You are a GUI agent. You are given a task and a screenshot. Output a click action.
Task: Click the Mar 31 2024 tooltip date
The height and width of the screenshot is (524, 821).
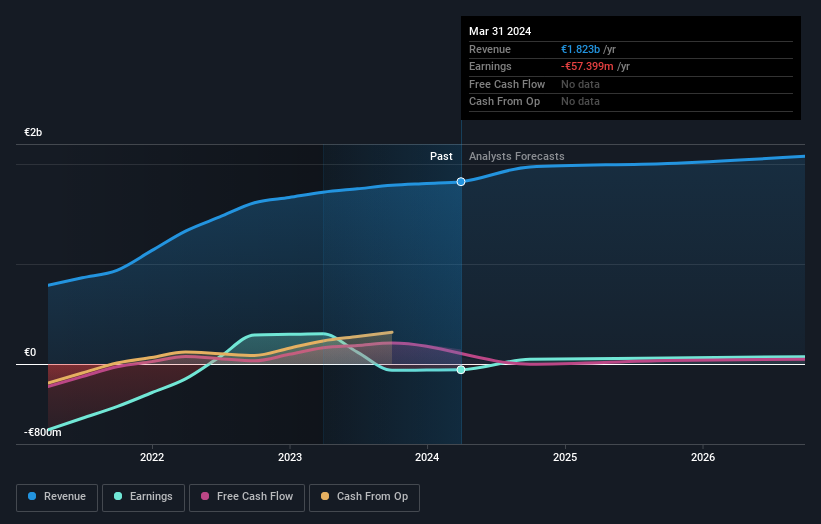pos(500,31)
